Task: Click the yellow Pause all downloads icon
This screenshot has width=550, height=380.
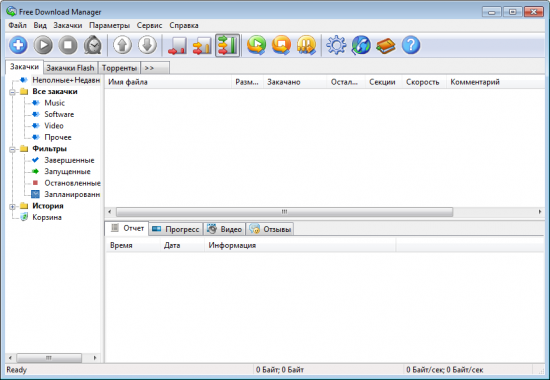Action: [x=306, y=45]
